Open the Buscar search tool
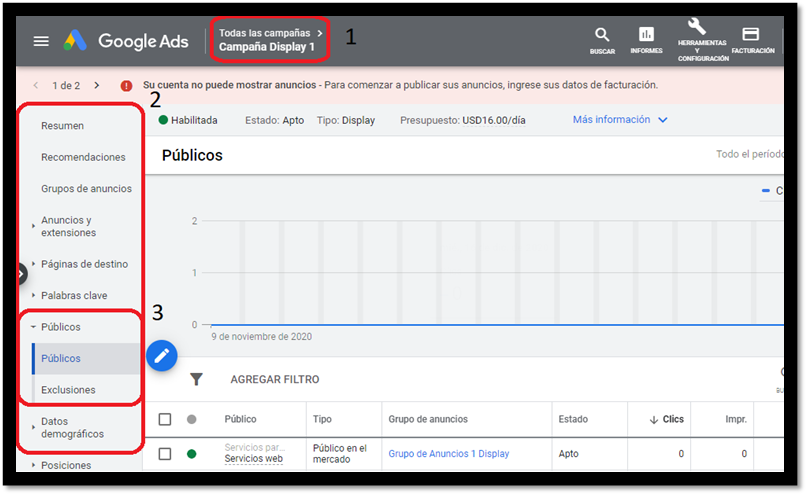The height and width of the screenshot is (495, 807). [602, 41]
